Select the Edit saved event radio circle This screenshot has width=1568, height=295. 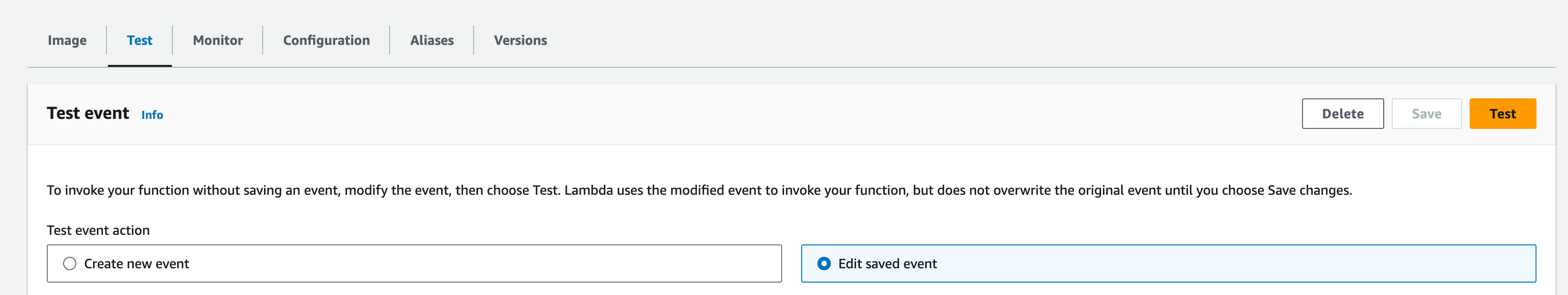pos(824,263)
